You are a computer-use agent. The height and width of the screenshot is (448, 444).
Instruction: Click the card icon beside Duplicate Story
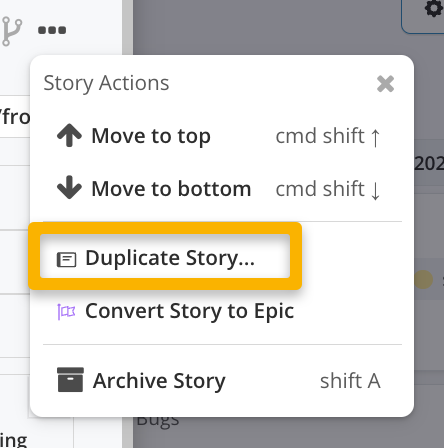66,259
